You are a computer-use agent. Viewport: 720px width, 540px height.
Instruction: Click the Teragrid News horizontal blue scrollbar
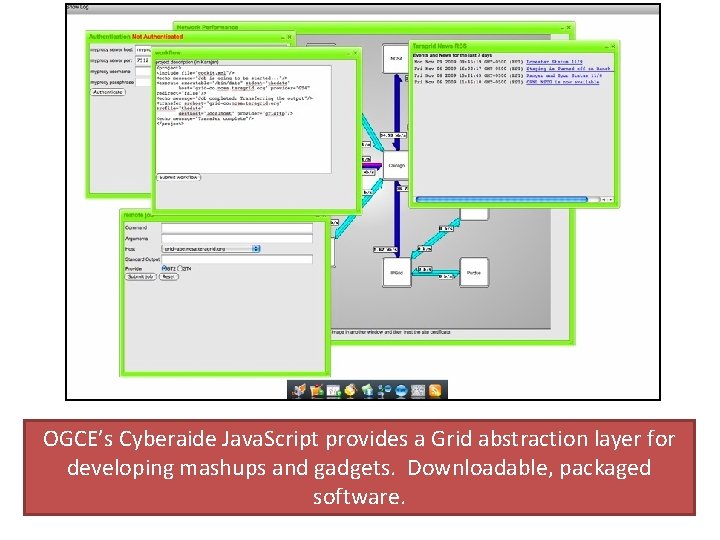click(501, 200)
